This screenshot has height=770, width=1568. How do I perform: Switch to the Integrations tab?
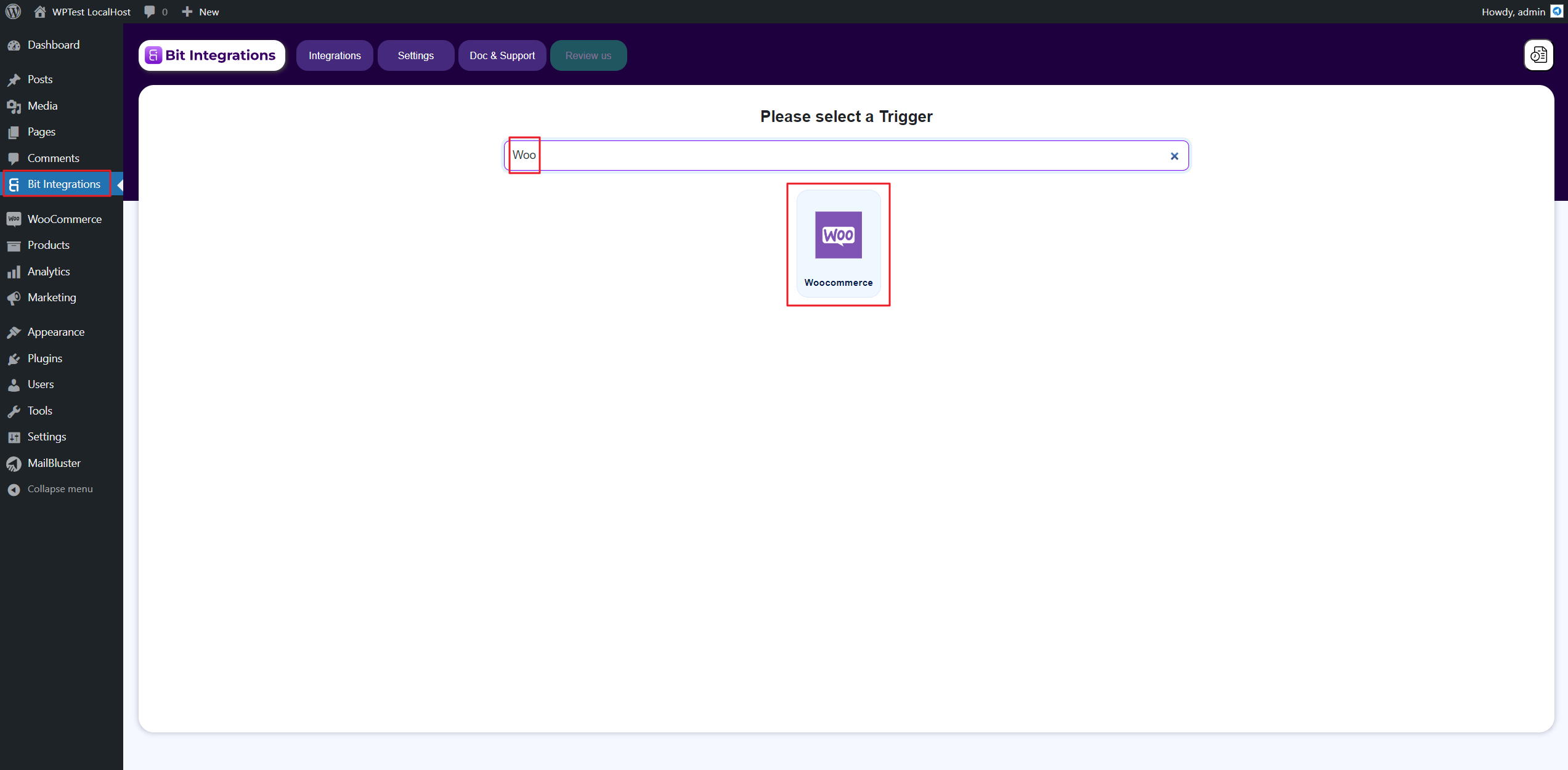(335, 55)
